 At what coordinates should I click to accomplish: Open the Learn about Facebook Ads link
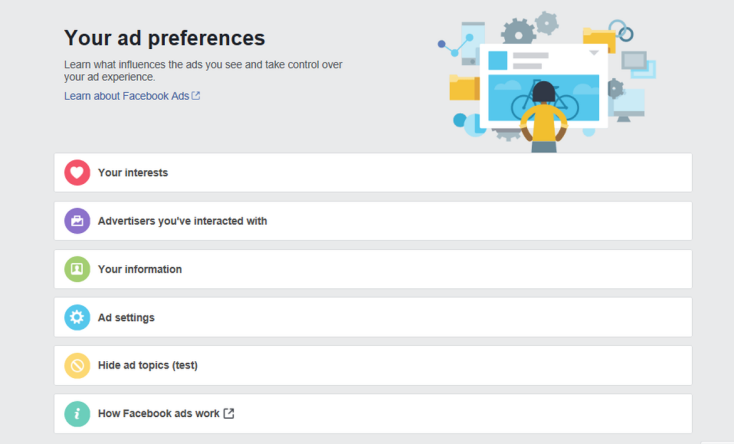coord(126,96)
